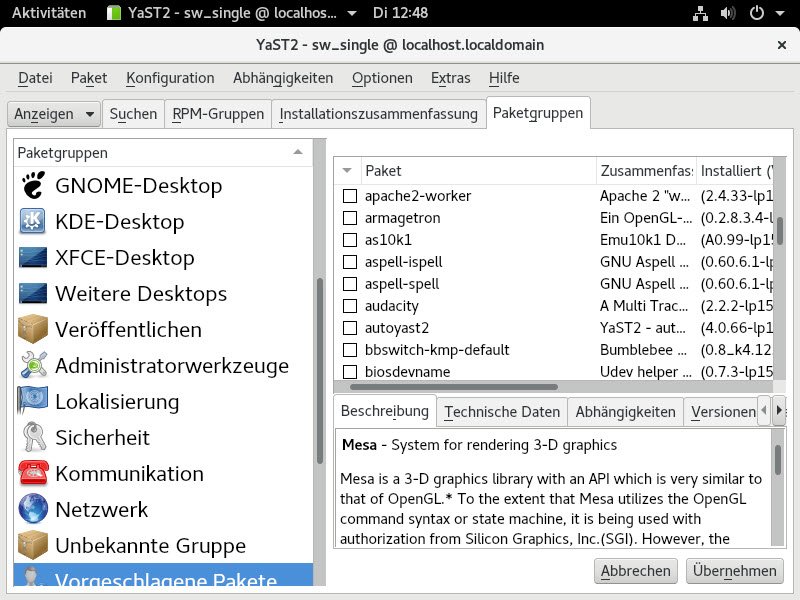Tick the as10k1 checkbox
The image size is (800, 600).
tap(349, 240)
